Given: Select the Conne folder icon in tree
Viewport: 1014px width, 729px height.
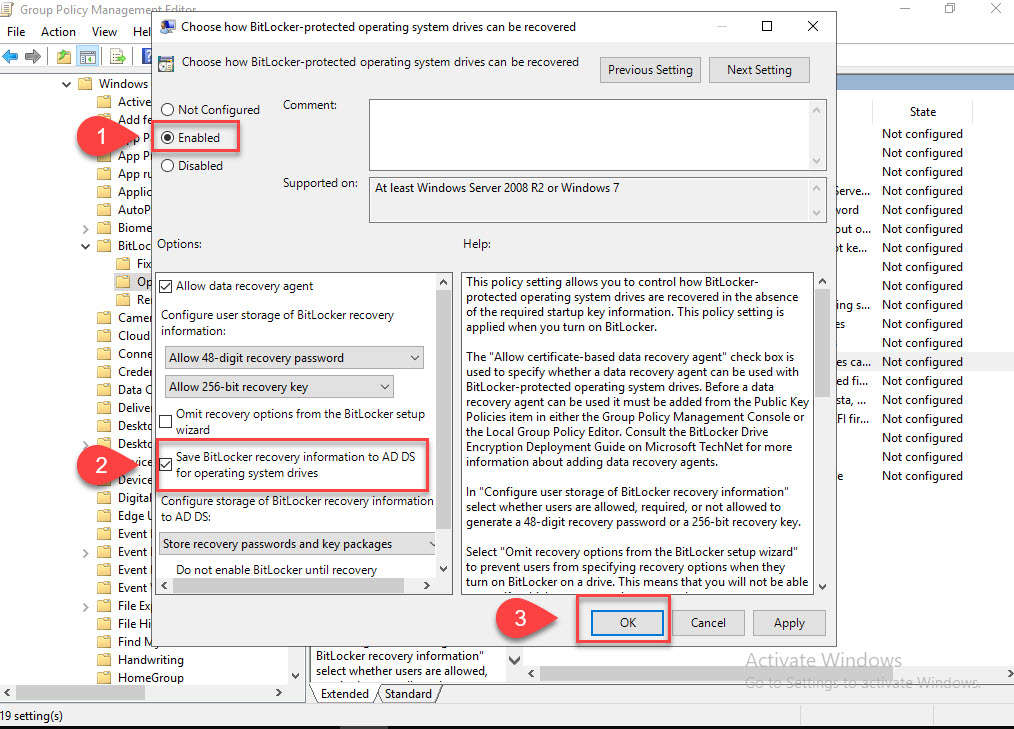Looking at the screenshot, I should pos(104,354).
